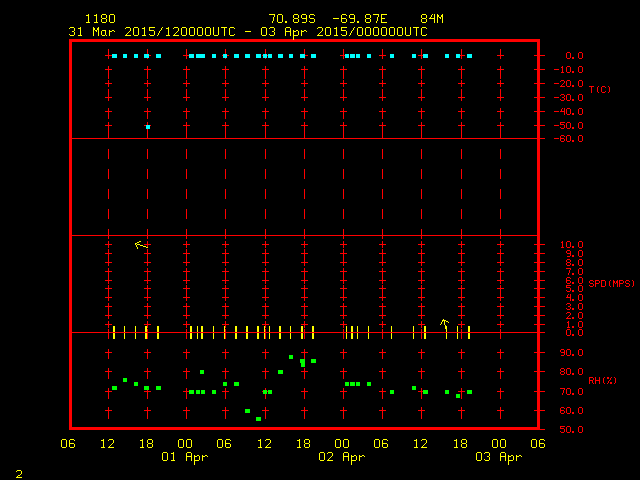Click the yellow wind arrow near 03 Apr

pyautogui.click(x=445, y=324)
